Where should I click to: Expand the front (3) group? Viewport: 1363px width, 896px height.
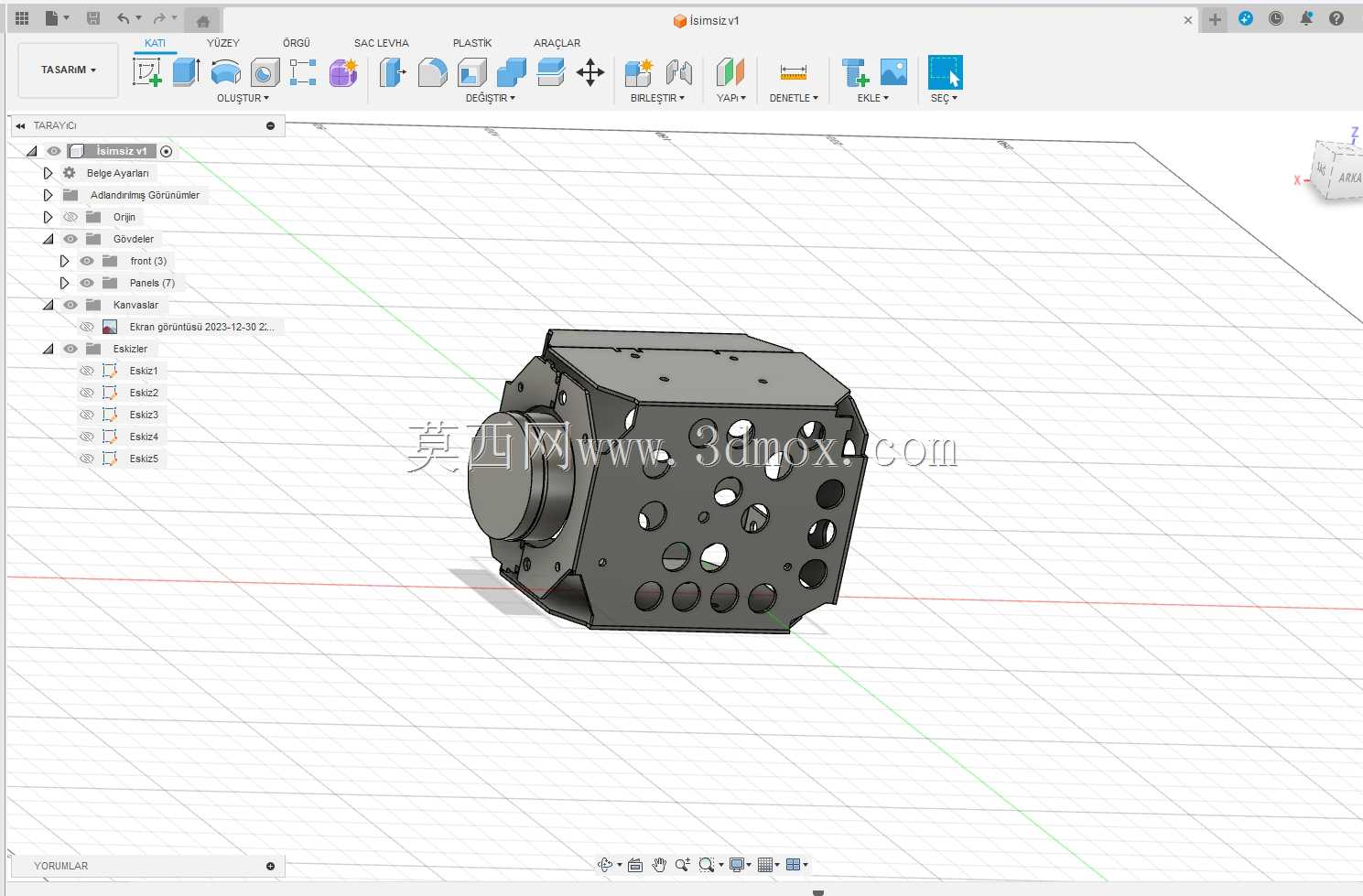[64, 261]
